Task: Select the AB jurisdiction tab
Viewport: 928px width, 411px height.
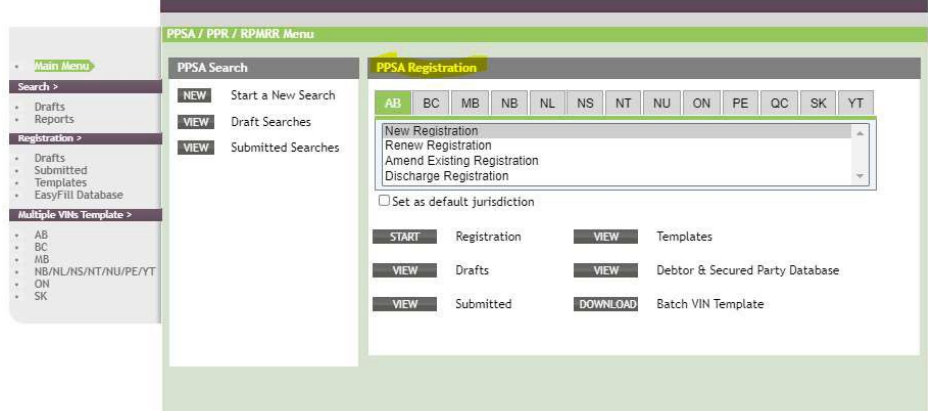Action: tap(393, 104)
